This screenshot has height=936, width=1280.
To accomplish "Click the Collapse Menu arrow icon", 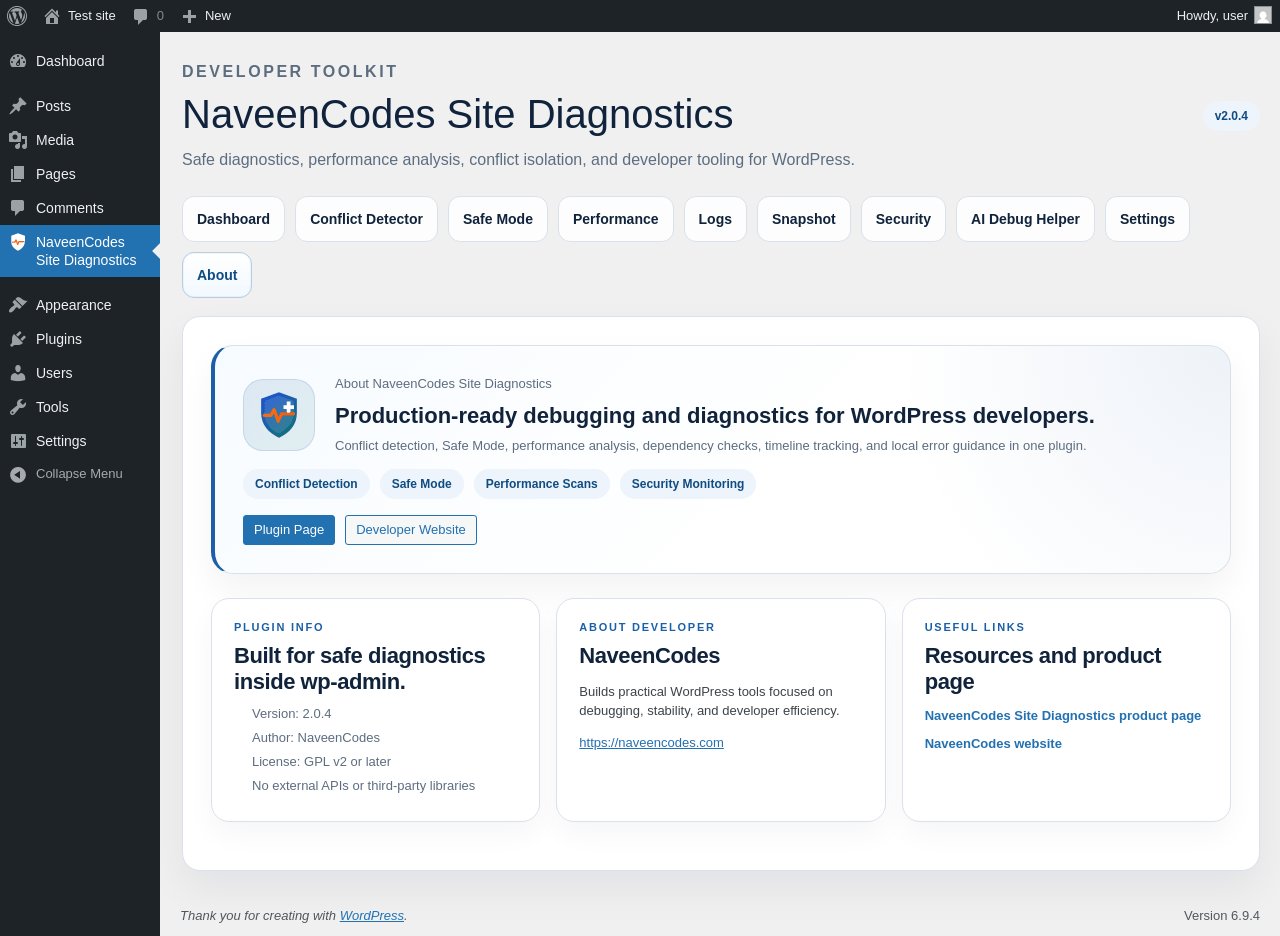I will coord(18,474).
